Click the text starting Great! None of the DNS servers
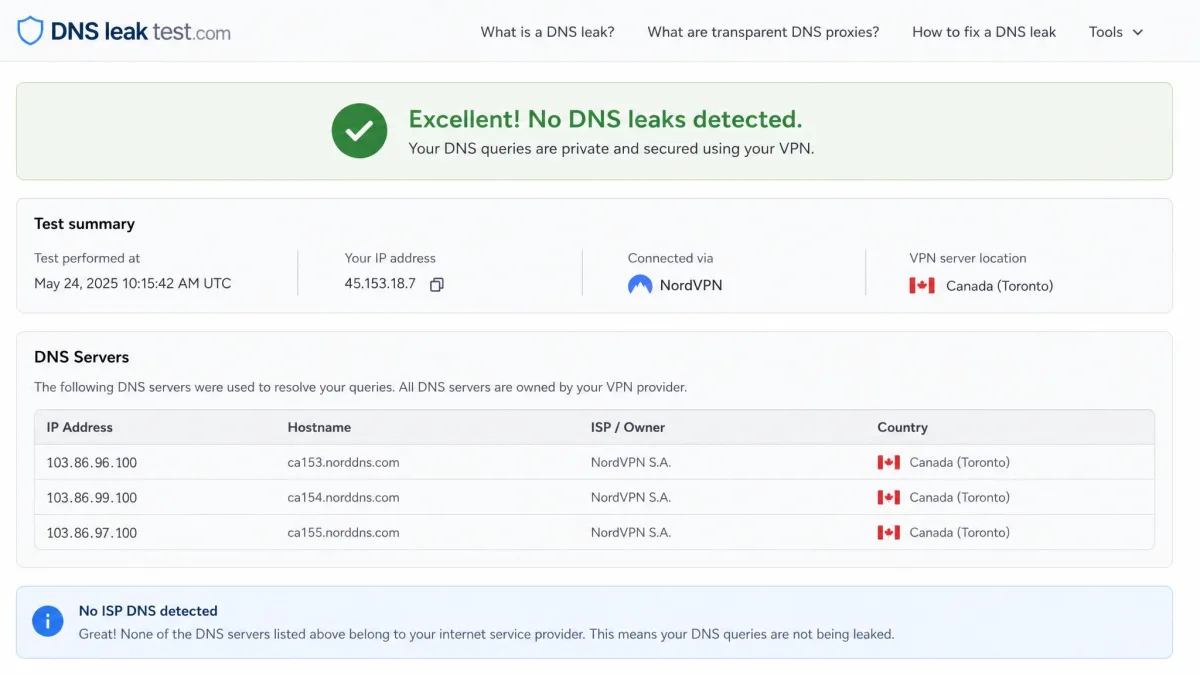The image size is (1200, 675). [487, 634]
